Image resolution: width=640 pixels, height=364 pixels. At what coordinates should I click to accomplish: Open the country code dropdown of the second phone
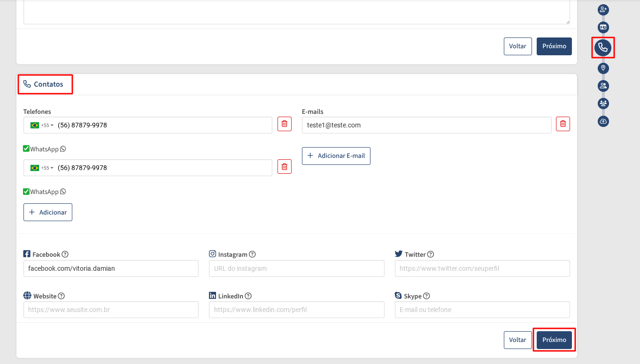point(42,168)
